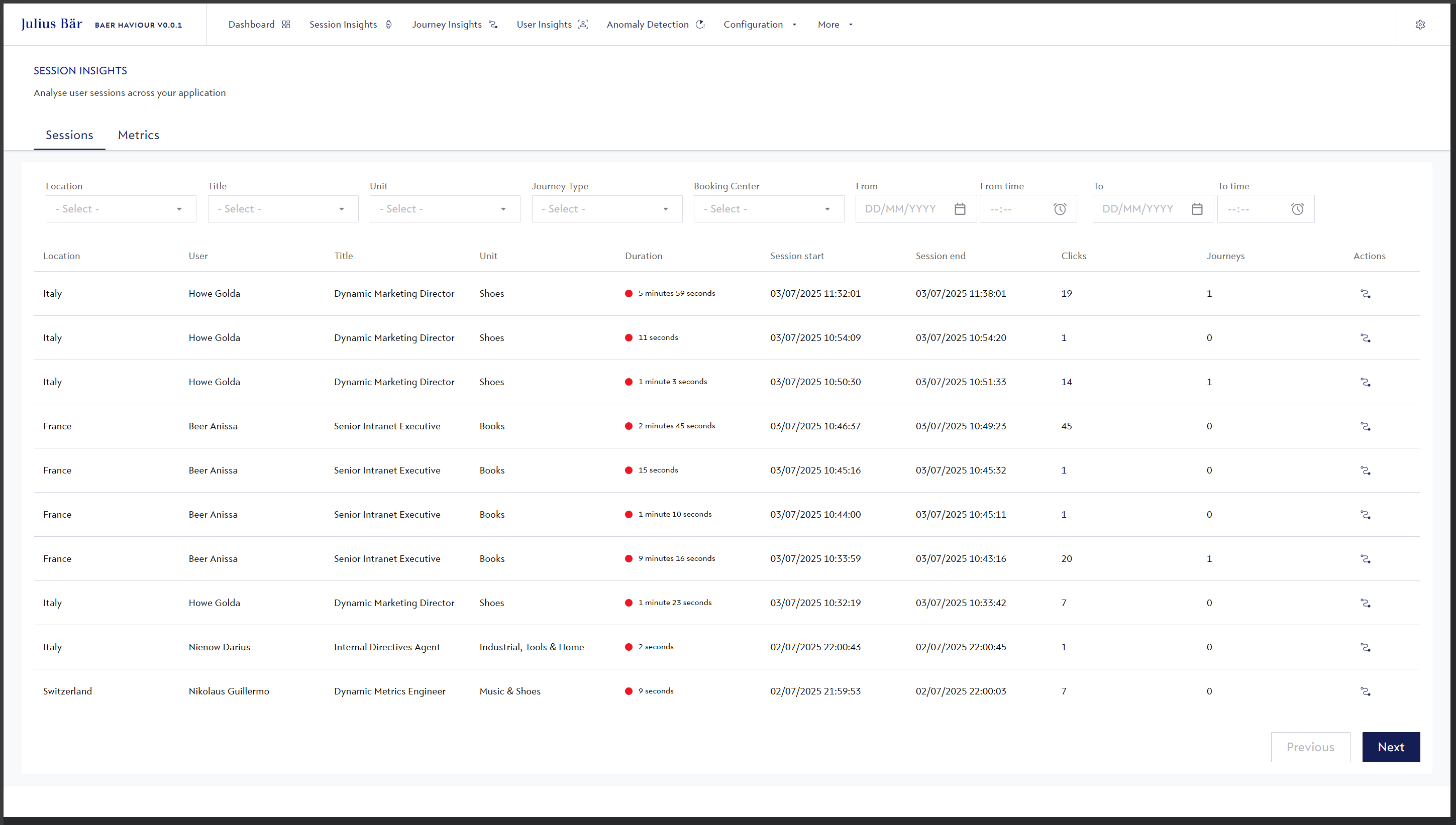The height and width of the screenshot is (825, 1456).
Task: Open journey action for 10:33:59 session
Action: (1366, 559)
